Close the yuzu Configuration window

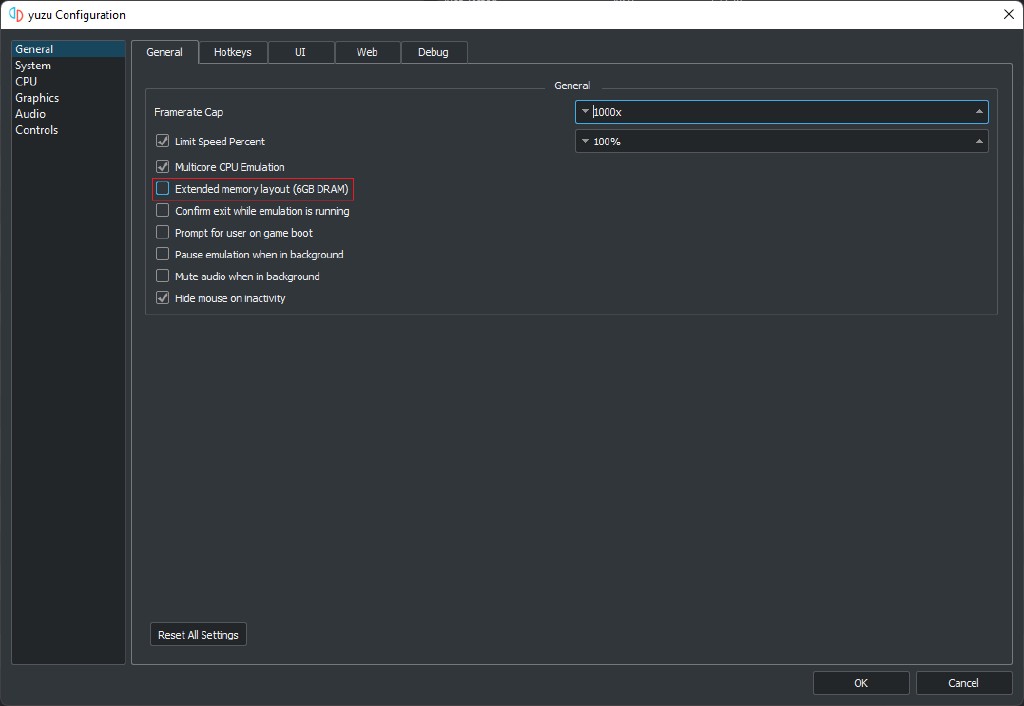(x=1008, y=14)
